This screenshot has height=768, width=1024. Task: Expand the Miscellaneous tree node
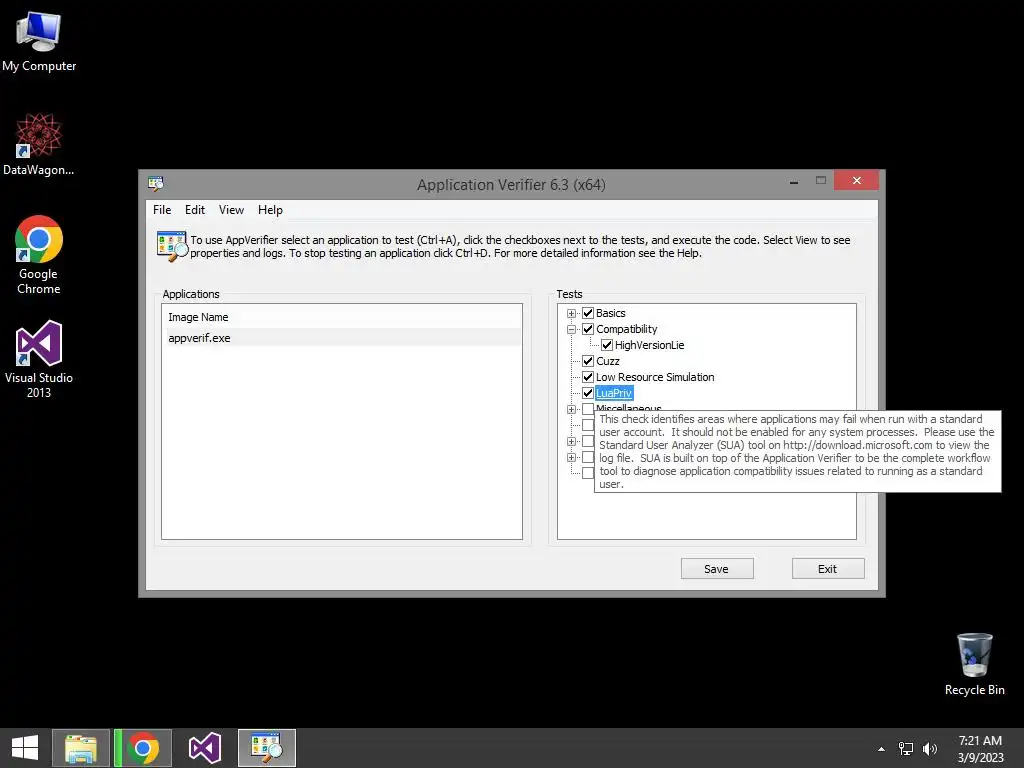coord(571,409)
